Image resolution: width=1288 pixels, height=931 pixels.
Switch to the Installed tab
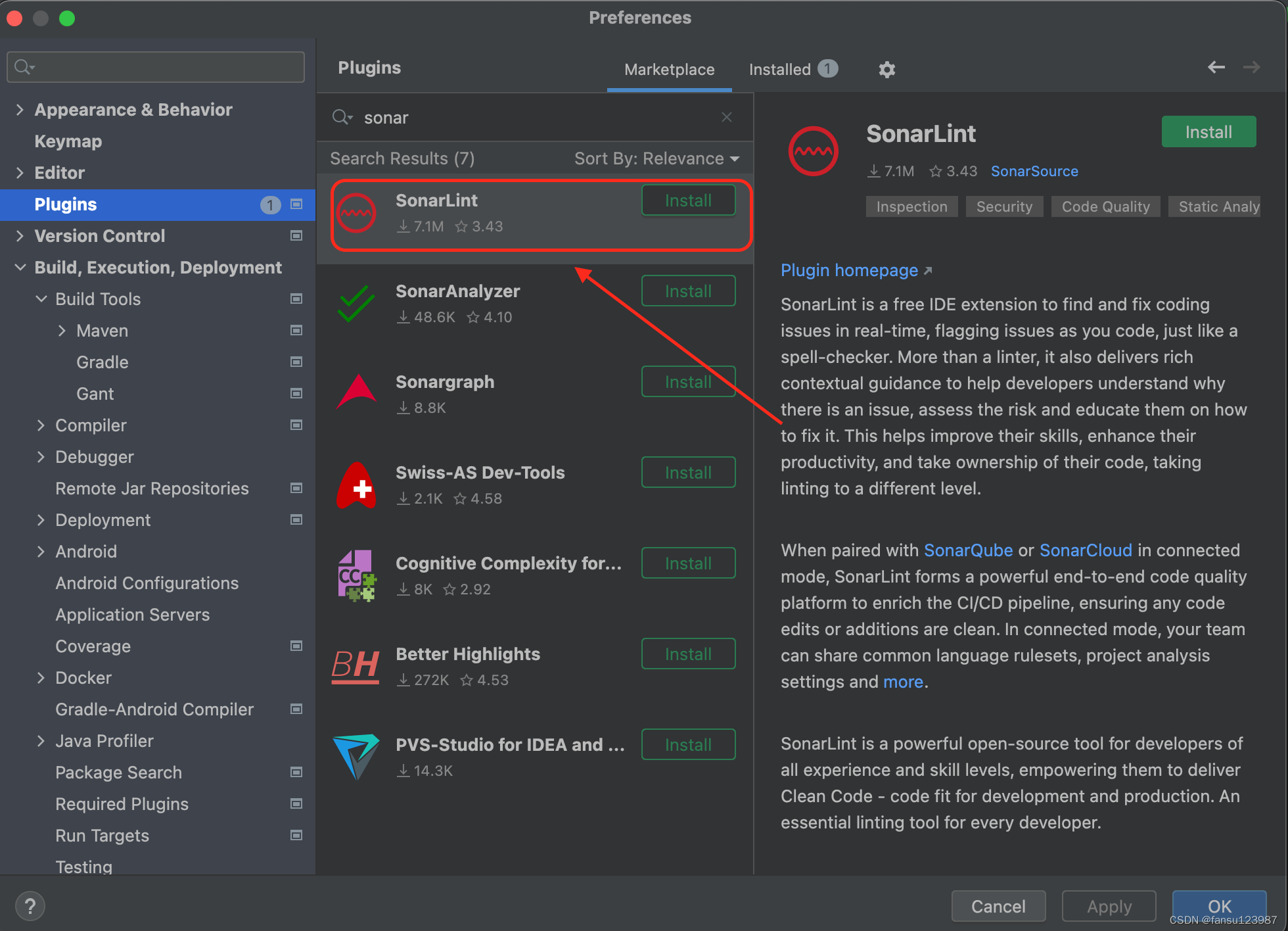click(793, 69)
